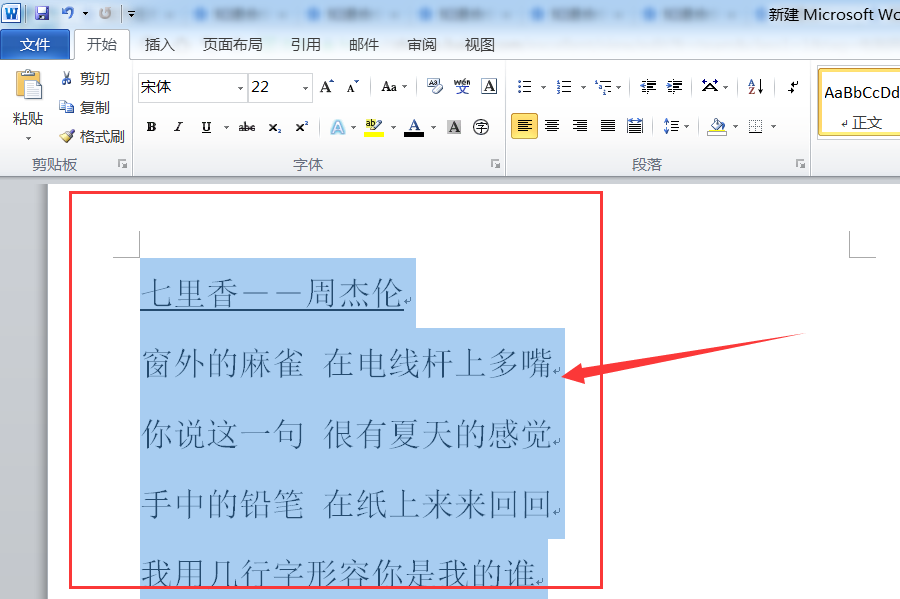Screen dimensions: 900x599
Task: Switch to the 视图 ribbon tab
Action: tap(479, 44)
